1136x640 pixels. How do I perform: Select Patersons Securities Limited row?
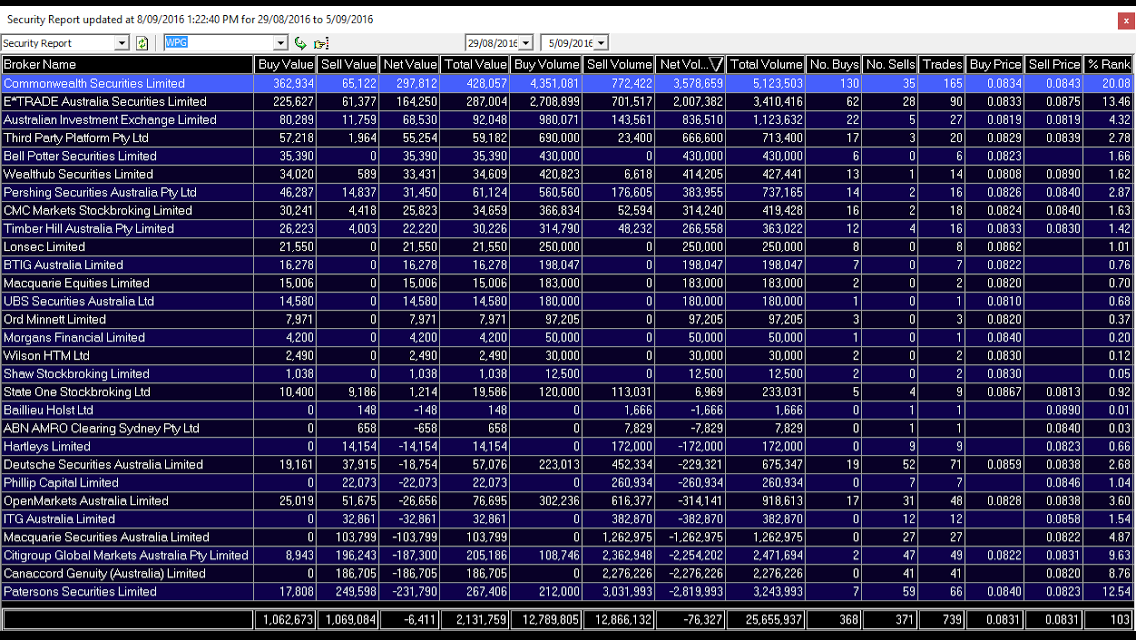567,591
